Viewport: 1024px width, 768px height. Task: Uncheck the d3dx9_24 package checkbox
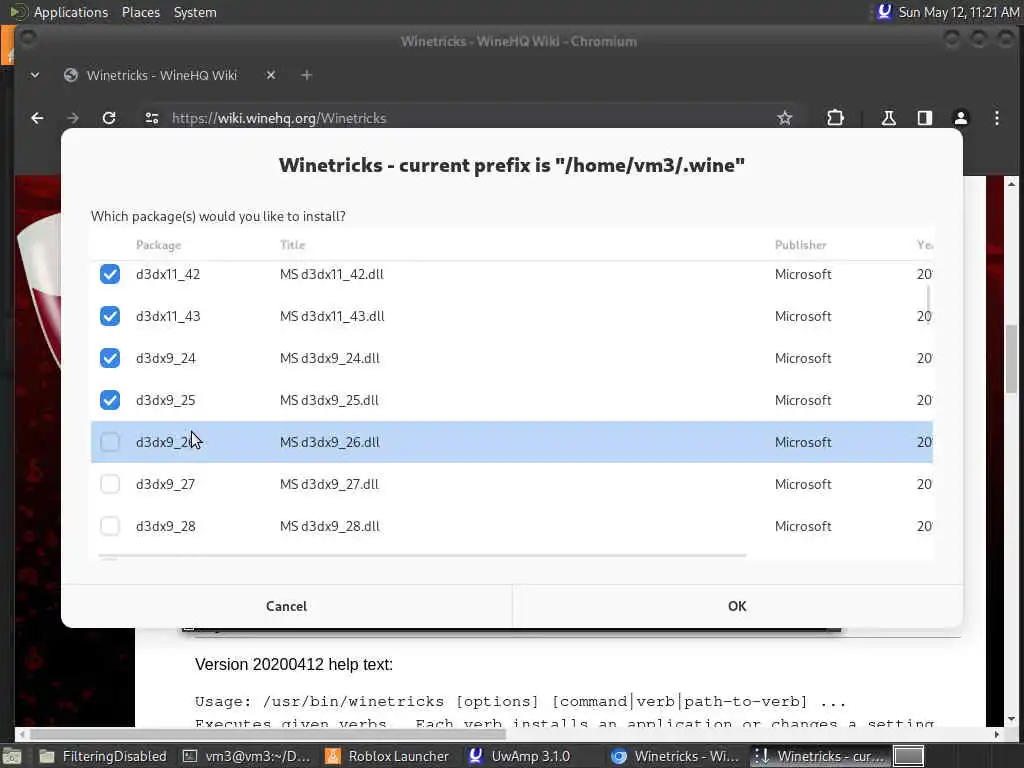(110, 358)
